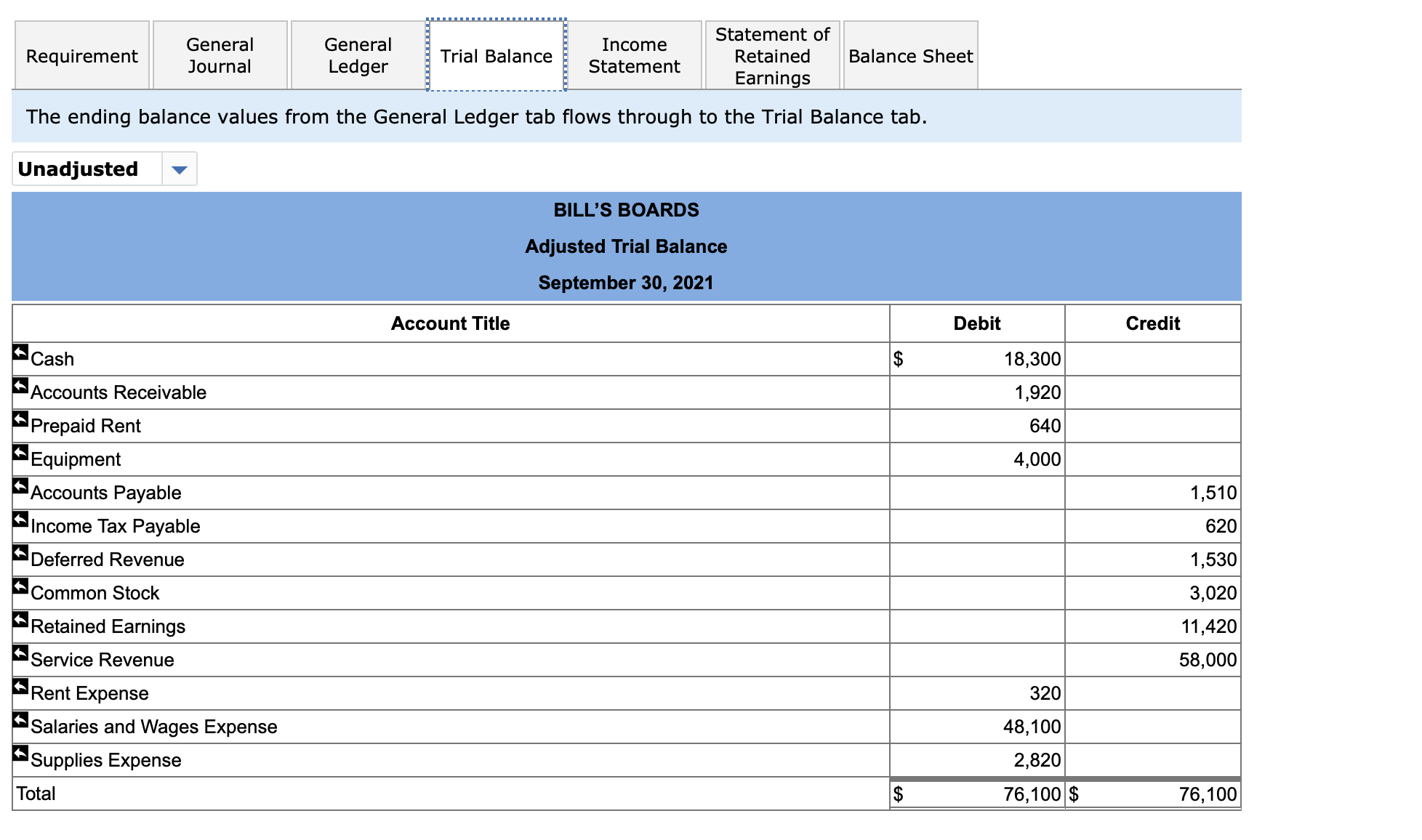Click the arrow icon beside Service Revenue
Viewport: 1422px width, 840px height.
click(x=20, y=653)
